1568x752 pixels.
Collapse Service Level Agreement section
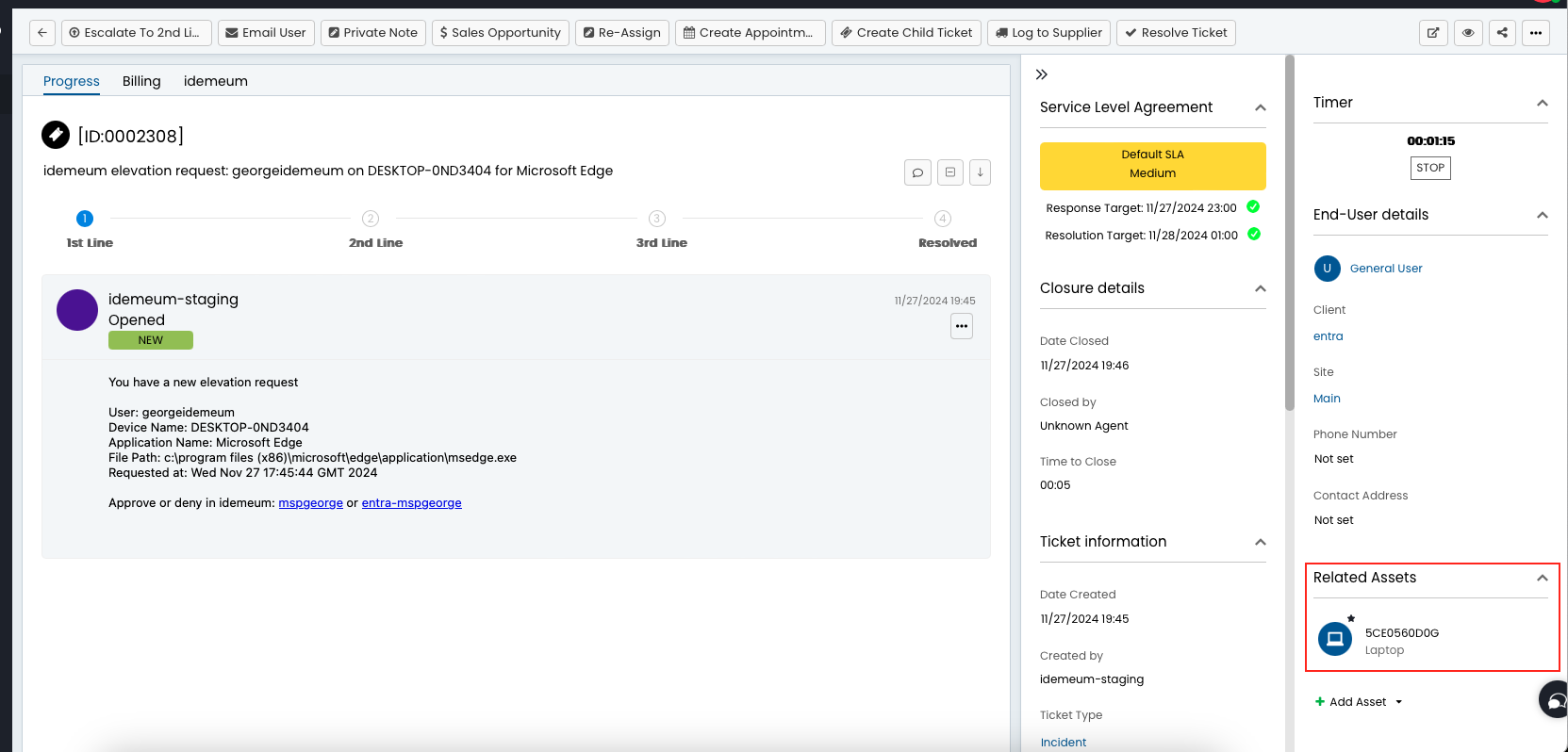tap(1261, 107)
